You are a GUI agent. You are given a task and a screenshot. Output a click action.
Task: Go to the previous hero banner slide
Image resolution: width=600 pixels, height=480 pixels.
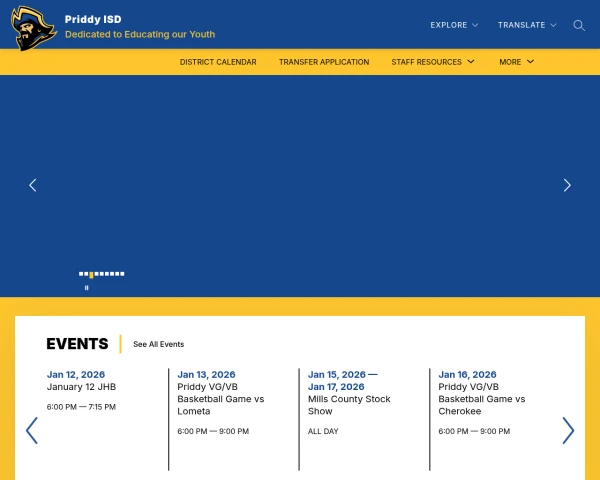click(x=33, y=185)
